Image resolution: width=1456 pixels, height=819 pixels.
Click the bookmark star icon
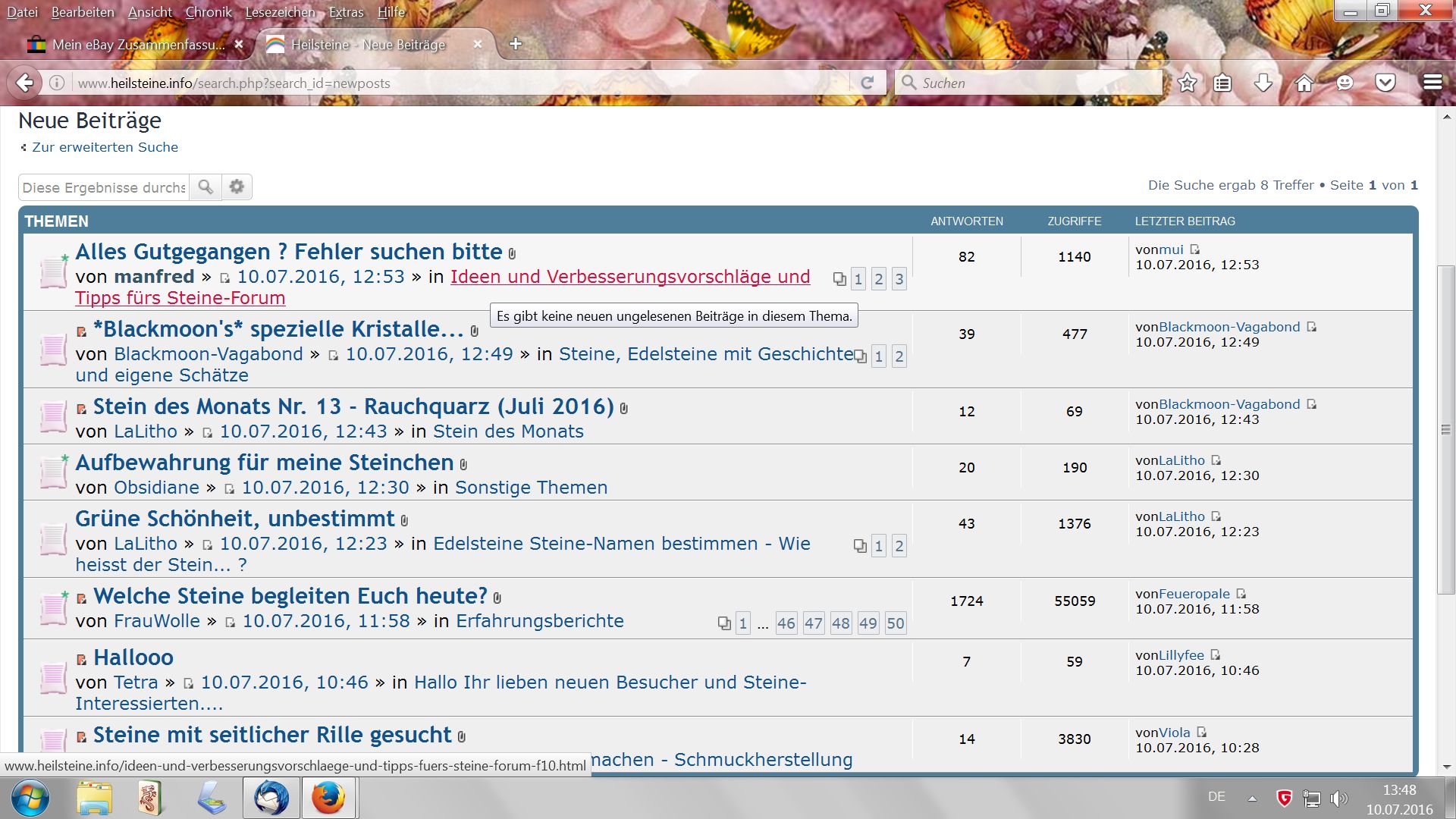coord(1188,83)
